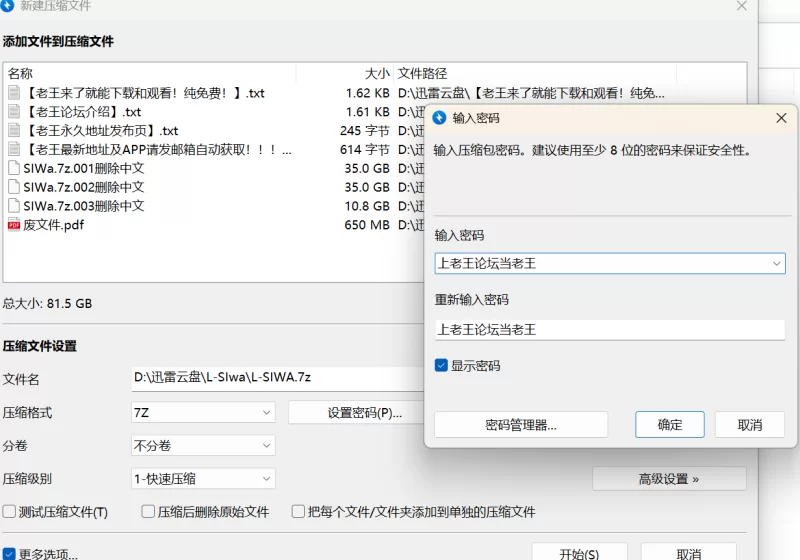Expand the 输入密码 combo box arrow

(x=776, y=264)
